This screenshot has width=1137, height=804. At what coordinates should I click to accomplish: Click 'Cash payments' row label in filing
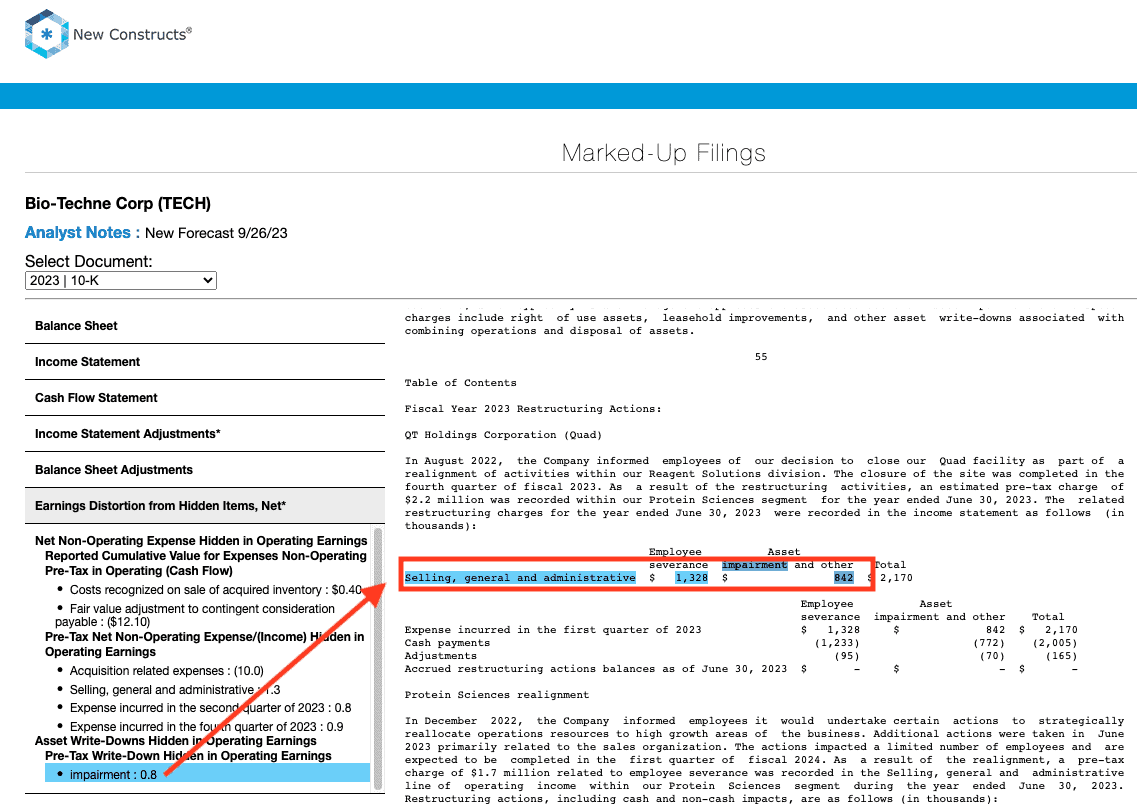(x=447, y=643)
